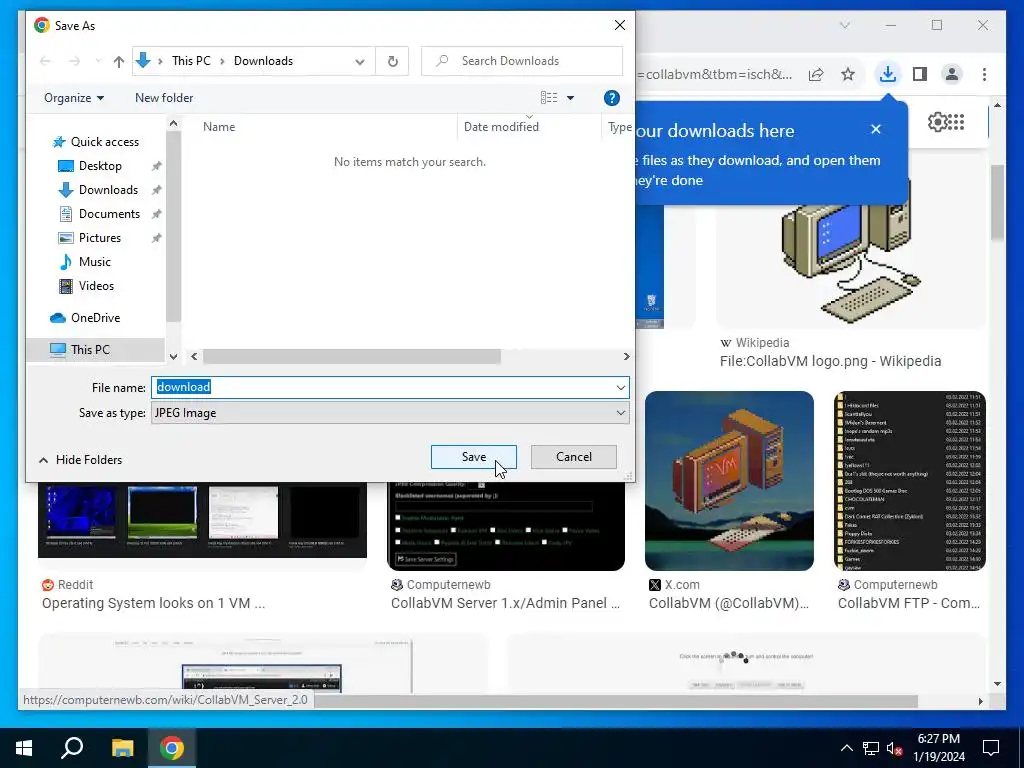Select Documents in the navigation pane
Image resolution: width=1024 pixels, height=768 pixels.
point(109,214)
